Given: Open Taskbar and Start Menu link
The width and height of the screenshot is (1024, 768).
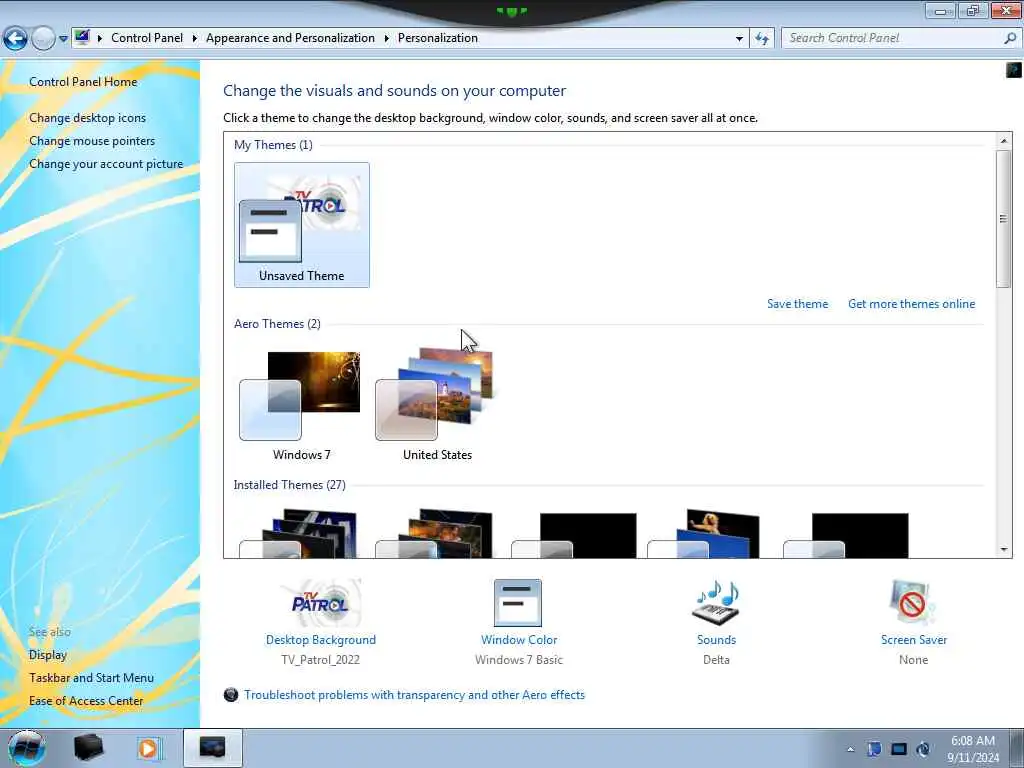Looking at the screenshot, I should click(91, 678).
